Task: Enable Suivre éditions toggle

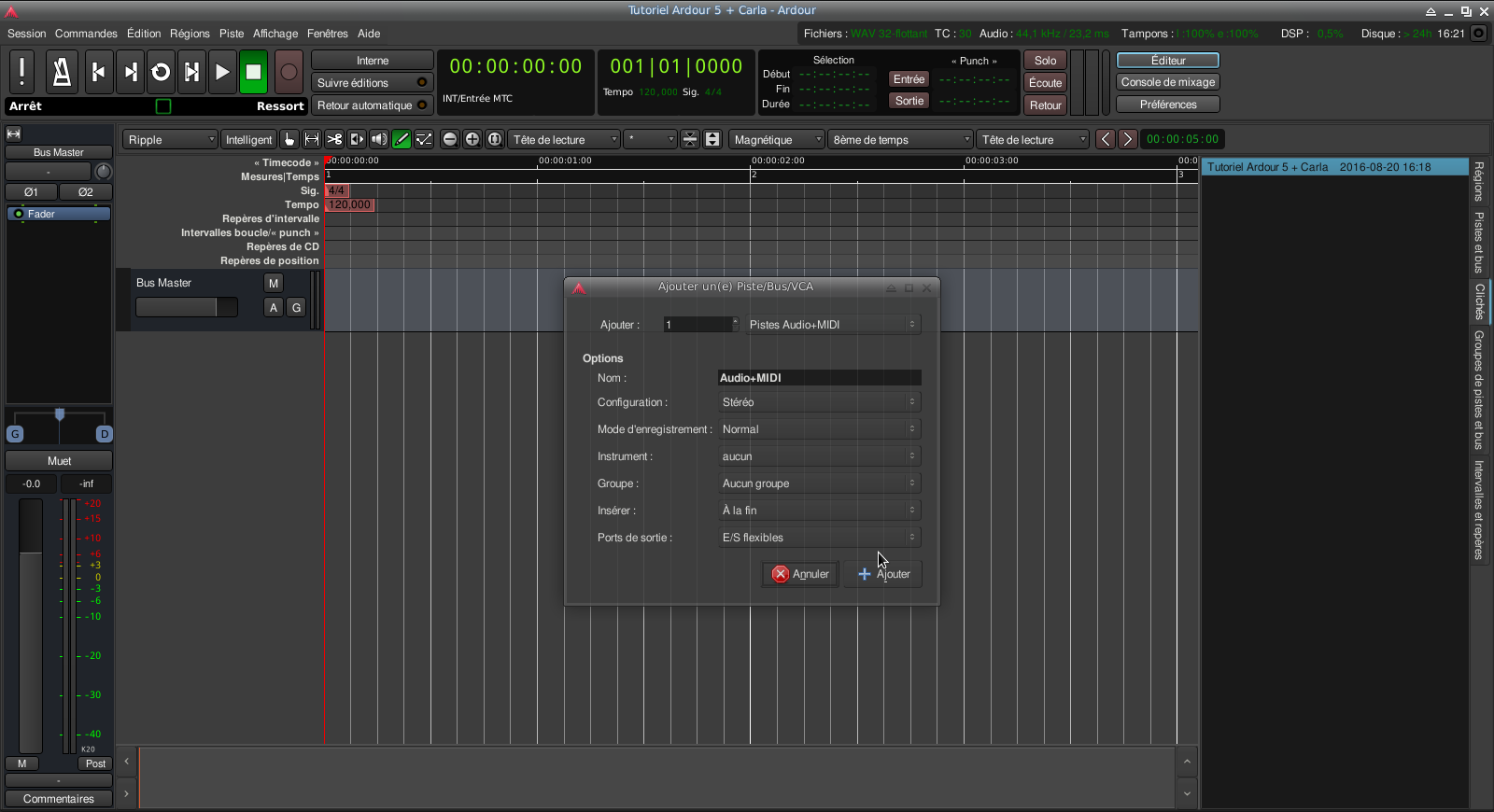Action: click(372, 83)
